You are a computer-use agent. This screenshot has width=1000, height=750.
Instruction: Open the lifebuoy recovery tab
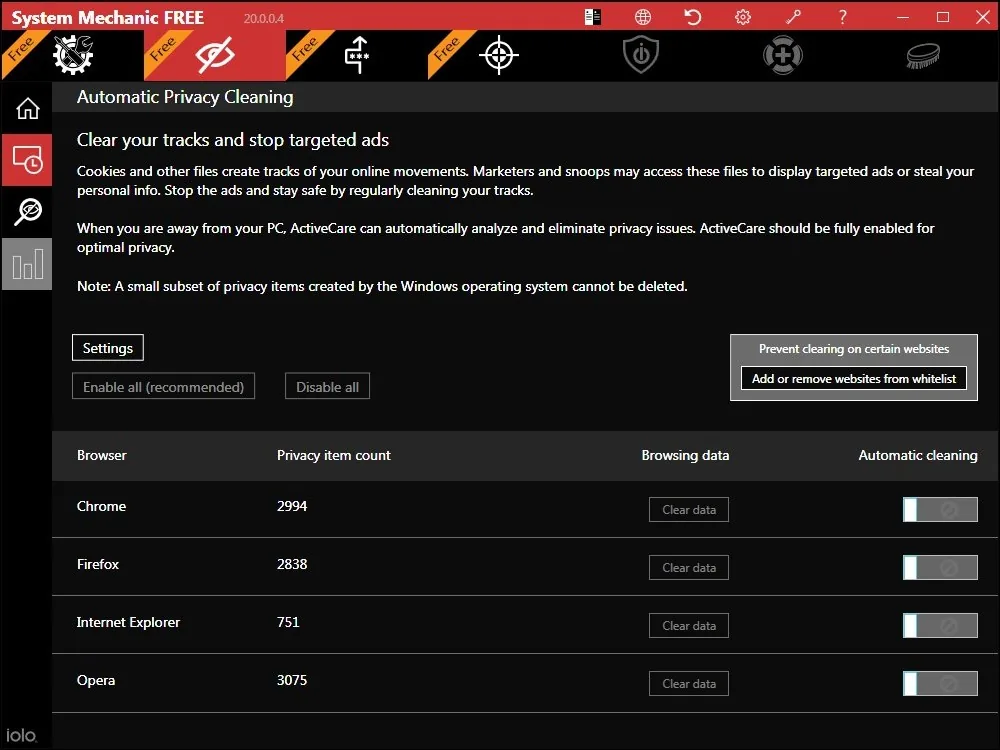pyautogui.click(x=783, y=55)
